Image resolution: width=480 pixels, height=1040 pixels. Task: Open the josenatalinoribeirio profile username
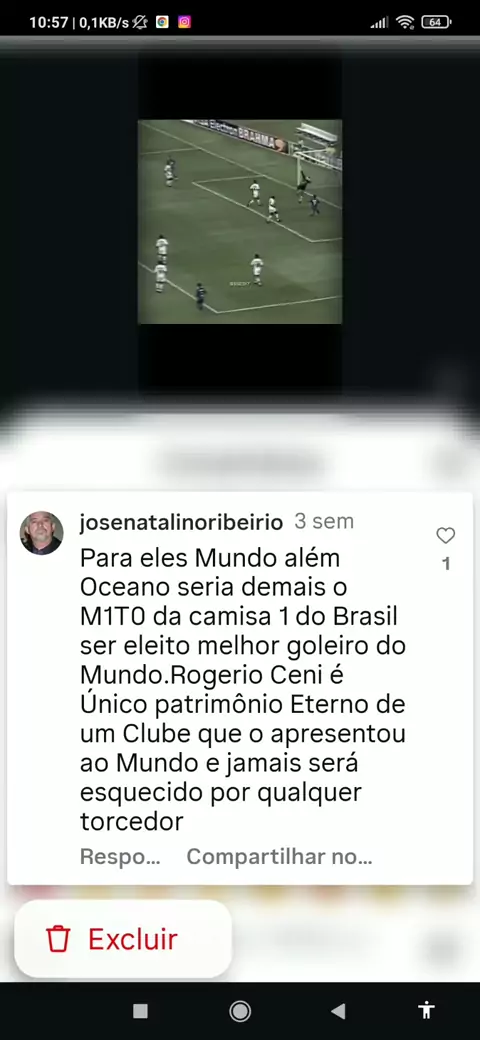click(181, 522)
